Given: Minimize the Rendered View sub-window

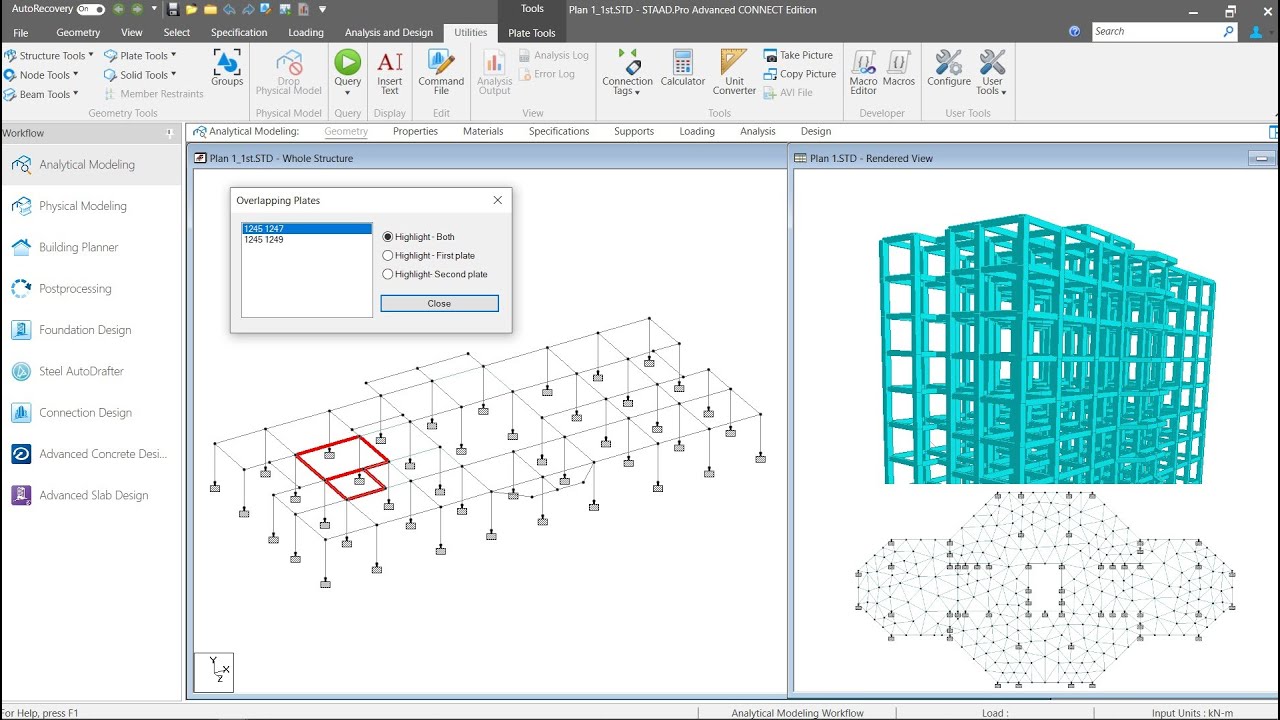Looking at the screenshot, I should point(1262,158).
